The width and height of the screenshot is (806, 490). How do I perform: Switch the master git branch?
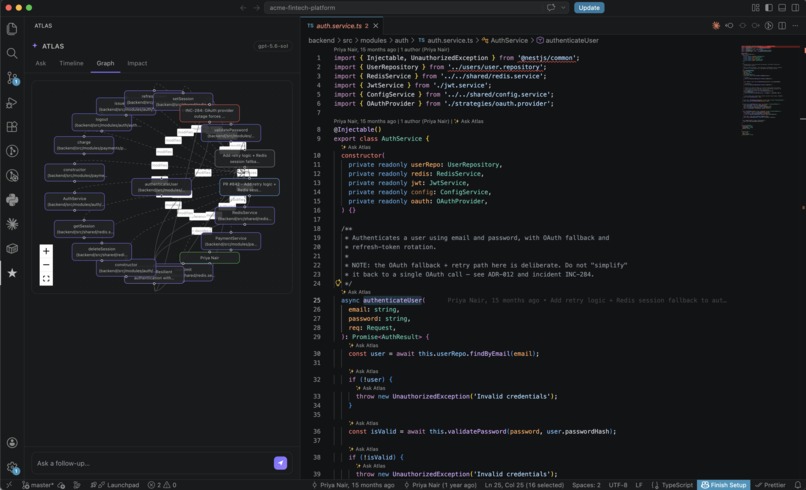(x=38, y=485)
